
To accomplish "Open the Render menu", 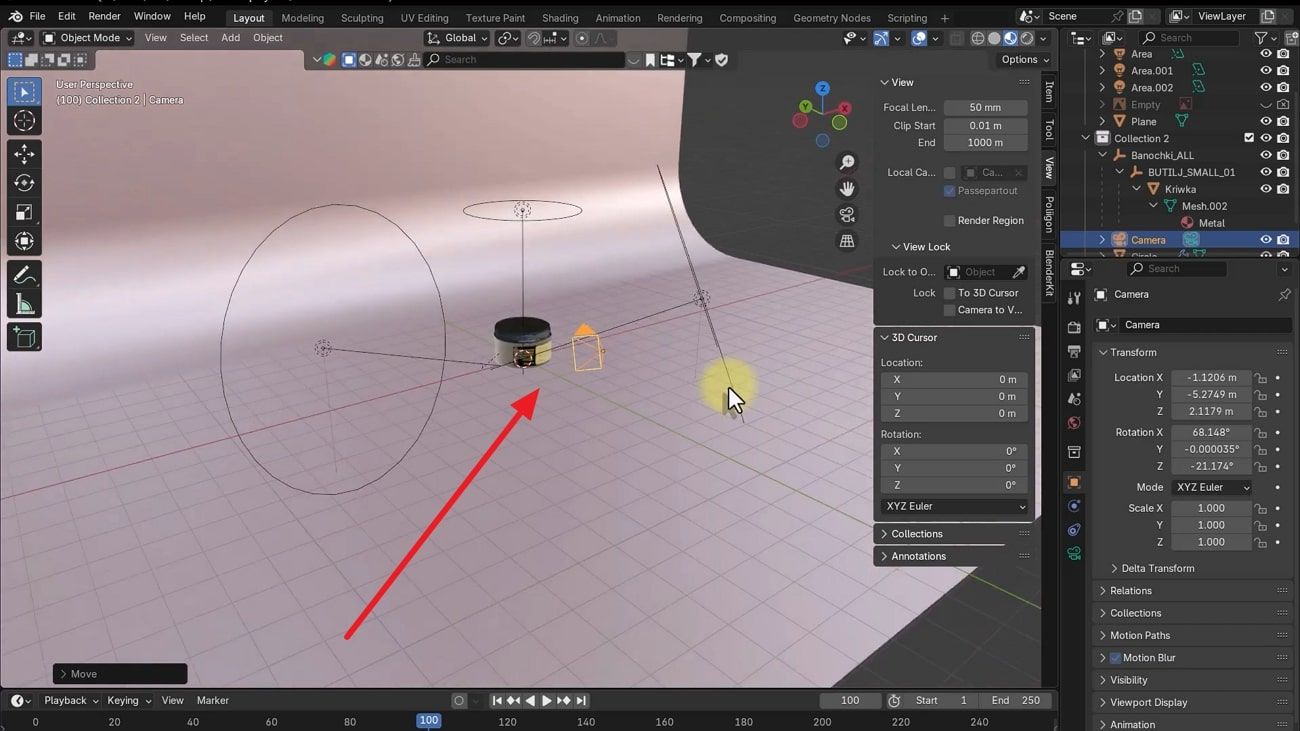I will click(x=104, y=16).
